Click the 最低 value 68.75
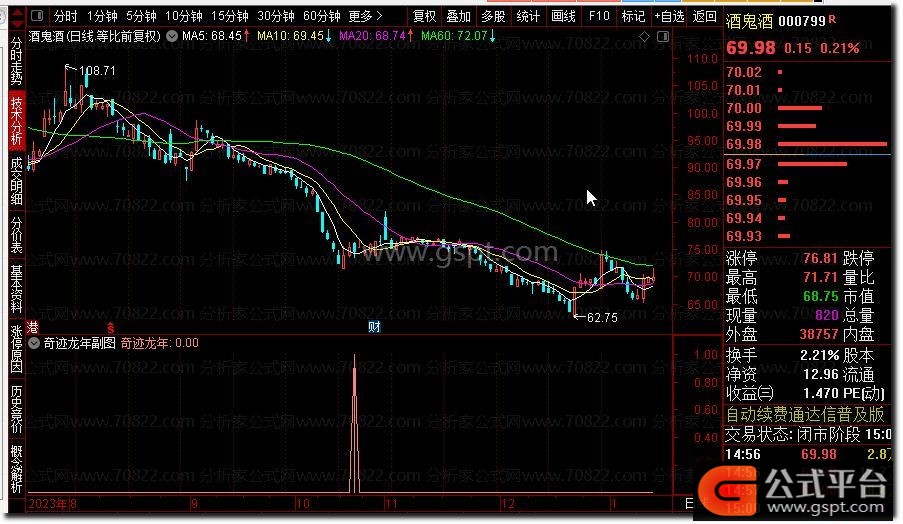The height and width of the screenshot is (524, 903). (820, 297)
